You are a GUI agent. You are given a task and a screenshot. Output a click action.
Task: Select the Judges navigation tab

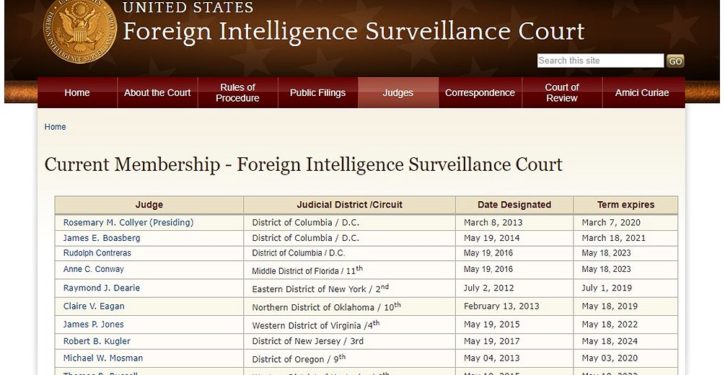398,92
